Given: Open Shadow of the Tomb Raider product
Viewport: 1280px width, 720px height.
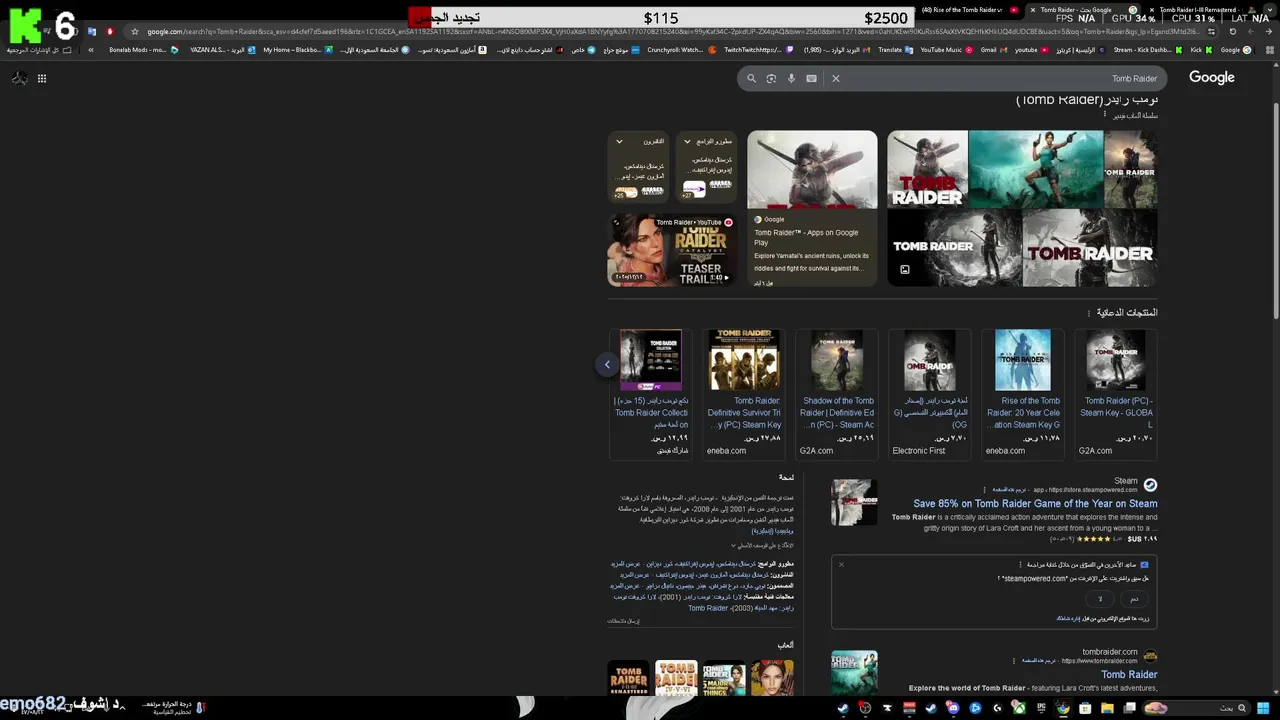Looking at the screenshot, I should (x=837, y=394).
